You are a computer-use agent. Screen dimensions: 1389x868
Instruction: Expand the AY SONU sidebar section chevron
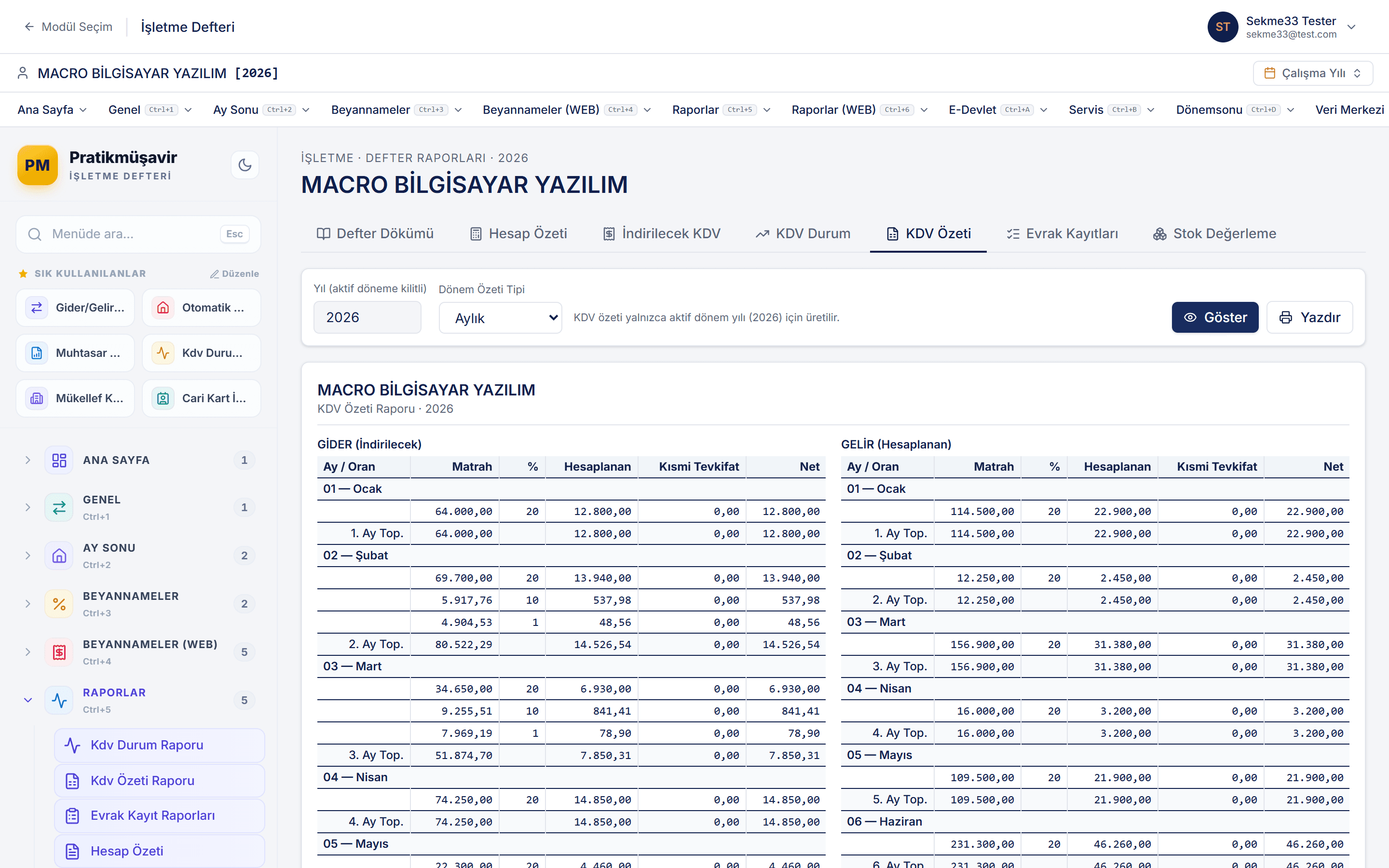(x=27, y=556)
